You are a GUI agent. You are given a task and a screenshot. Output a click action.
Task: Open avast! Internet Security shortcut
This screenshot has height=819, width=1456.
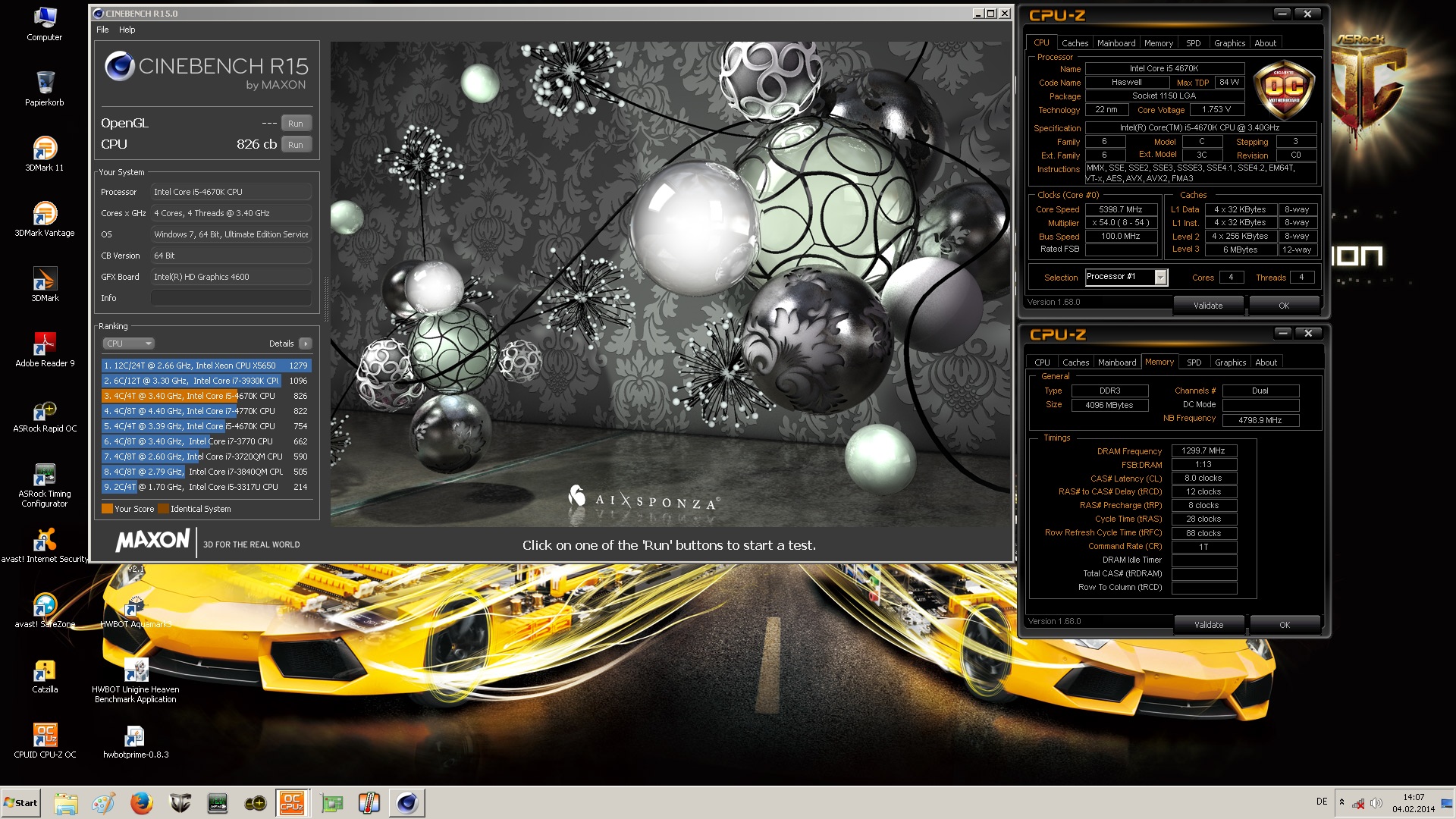[x=45, y=545]
